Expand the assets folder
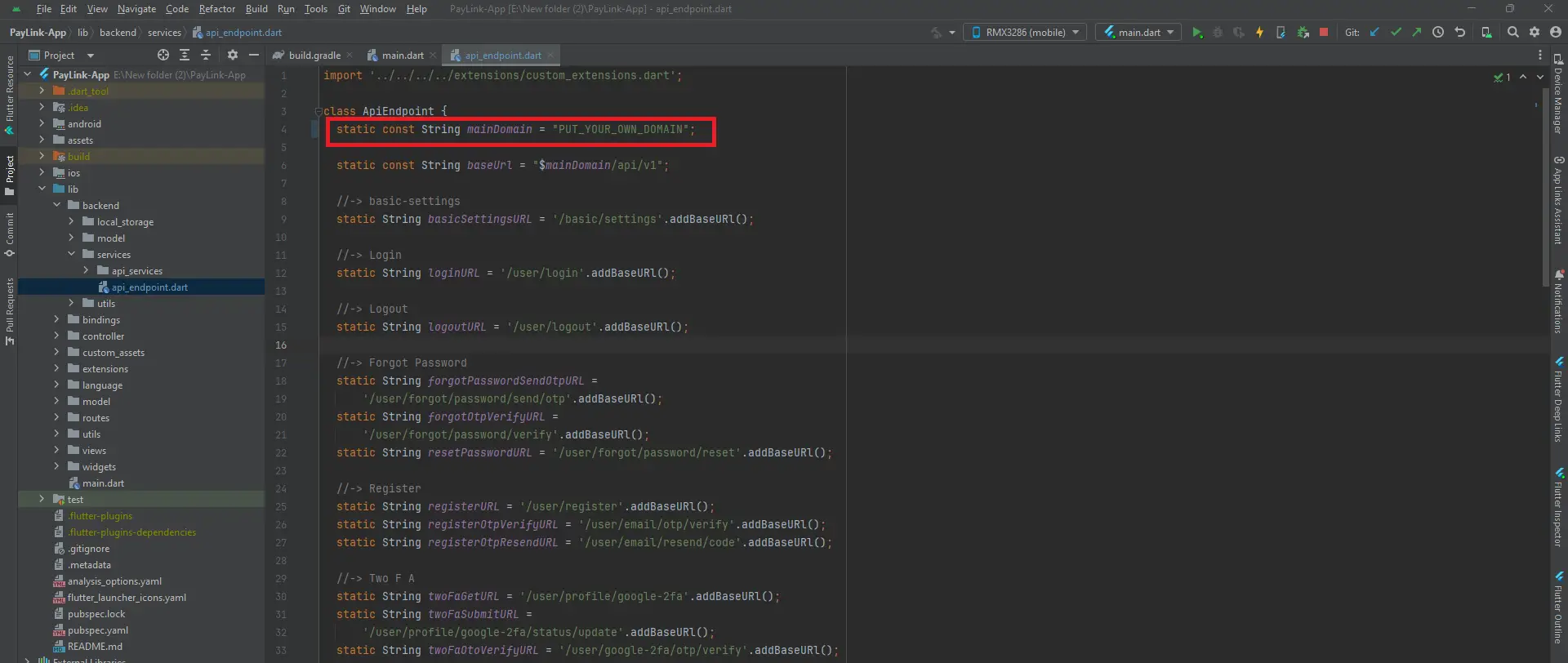 point(42,140)
